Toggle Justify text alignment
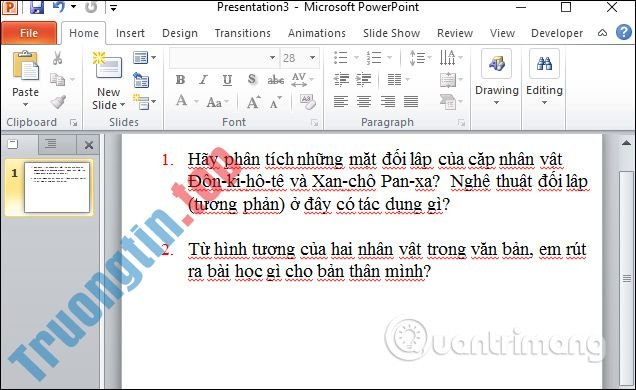Screen dimensions: 636x390 tap(411, 101)
